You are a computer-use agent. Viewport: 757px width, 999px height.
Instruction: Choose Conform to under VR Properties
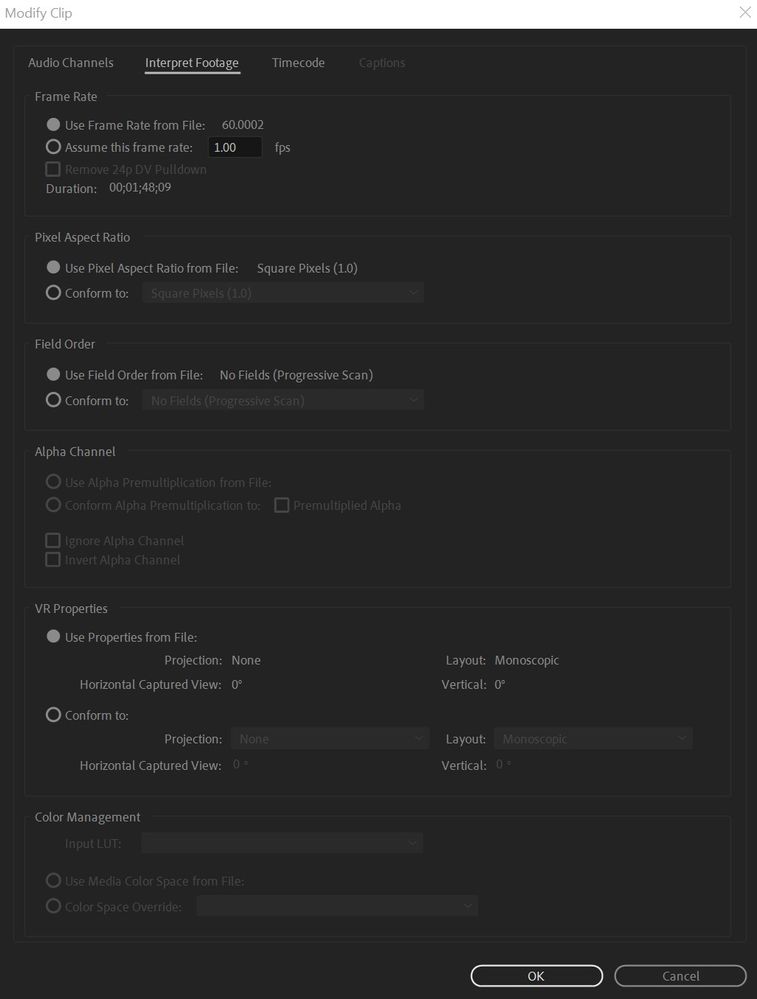pos(54,715)
